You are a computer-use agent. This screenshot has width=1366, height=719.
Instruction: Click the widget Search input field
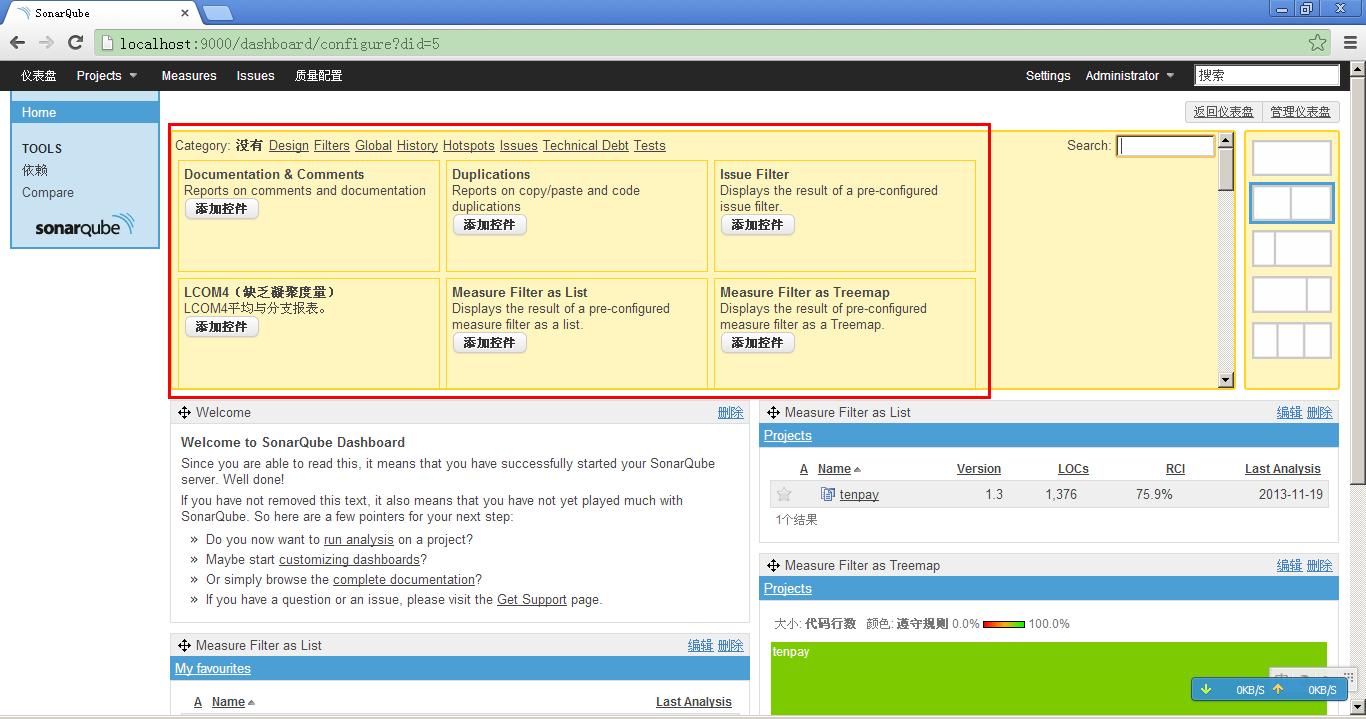click(x=1165, y=146)
